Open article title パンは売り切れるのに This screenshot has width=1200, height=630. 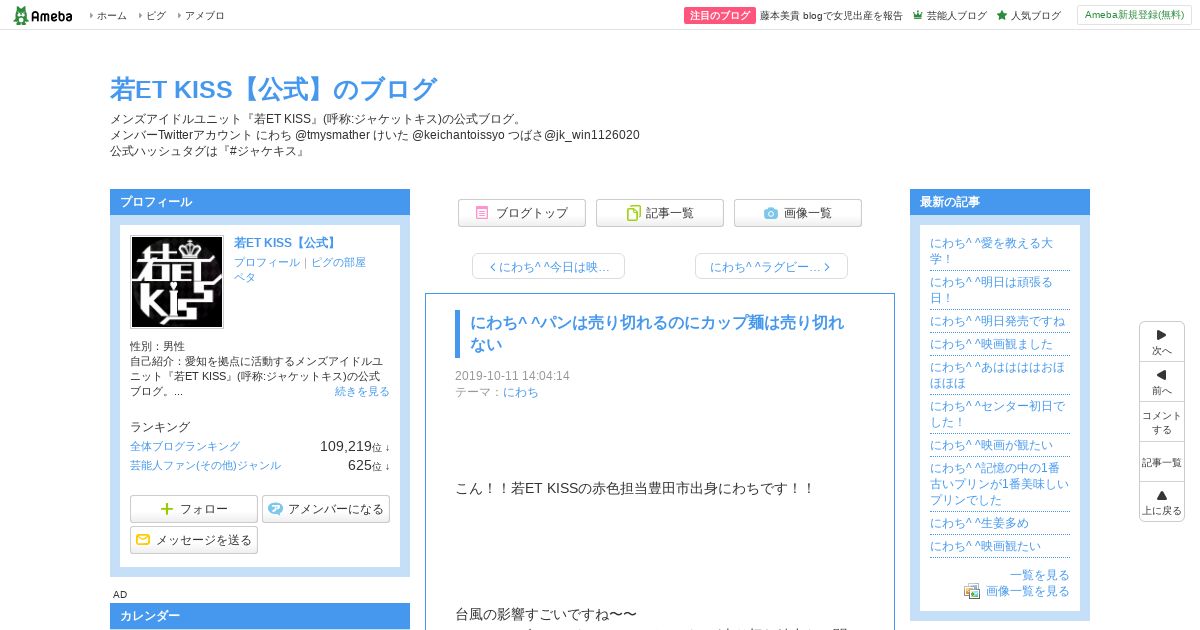pos(657,334)
